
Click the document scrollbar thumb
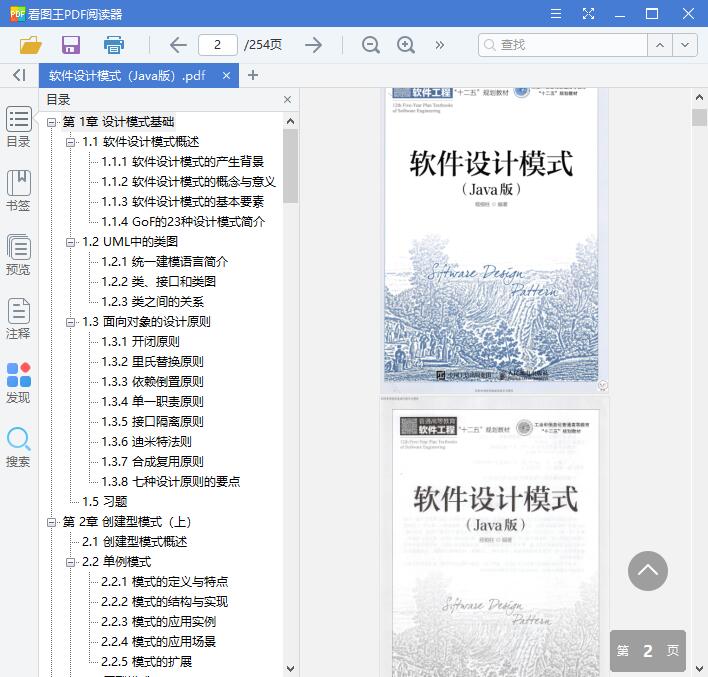click(699, 117)
